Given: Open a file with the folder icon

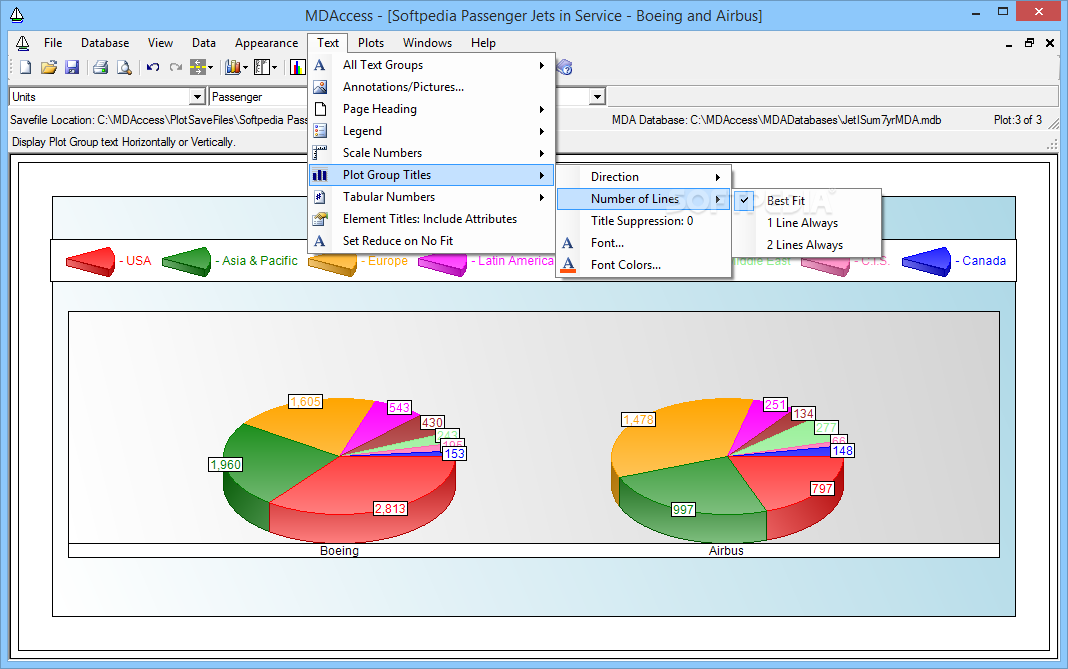Looking at the screenshot, I should (48, 67).
